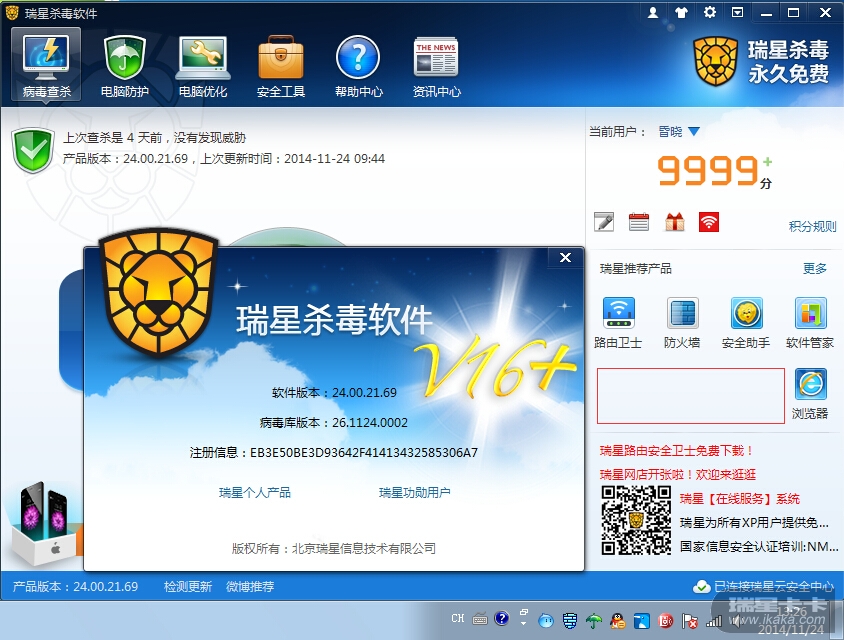Screen dimensions: 844x640
Task: Close the About dialog with X
Action: point(565,257)
